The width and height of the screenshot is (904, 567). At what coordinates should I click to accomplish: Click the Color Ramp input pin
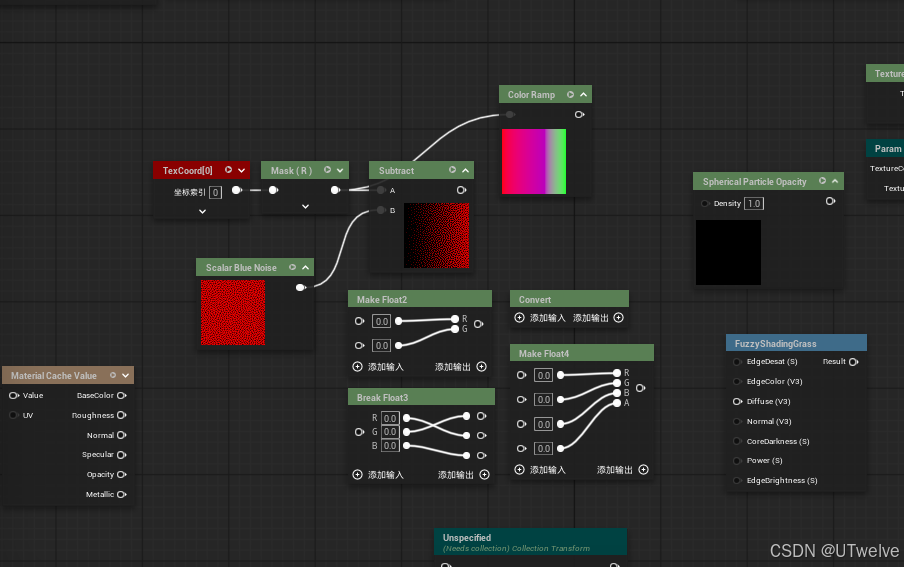pyautogui.click(x=510, y=115)
